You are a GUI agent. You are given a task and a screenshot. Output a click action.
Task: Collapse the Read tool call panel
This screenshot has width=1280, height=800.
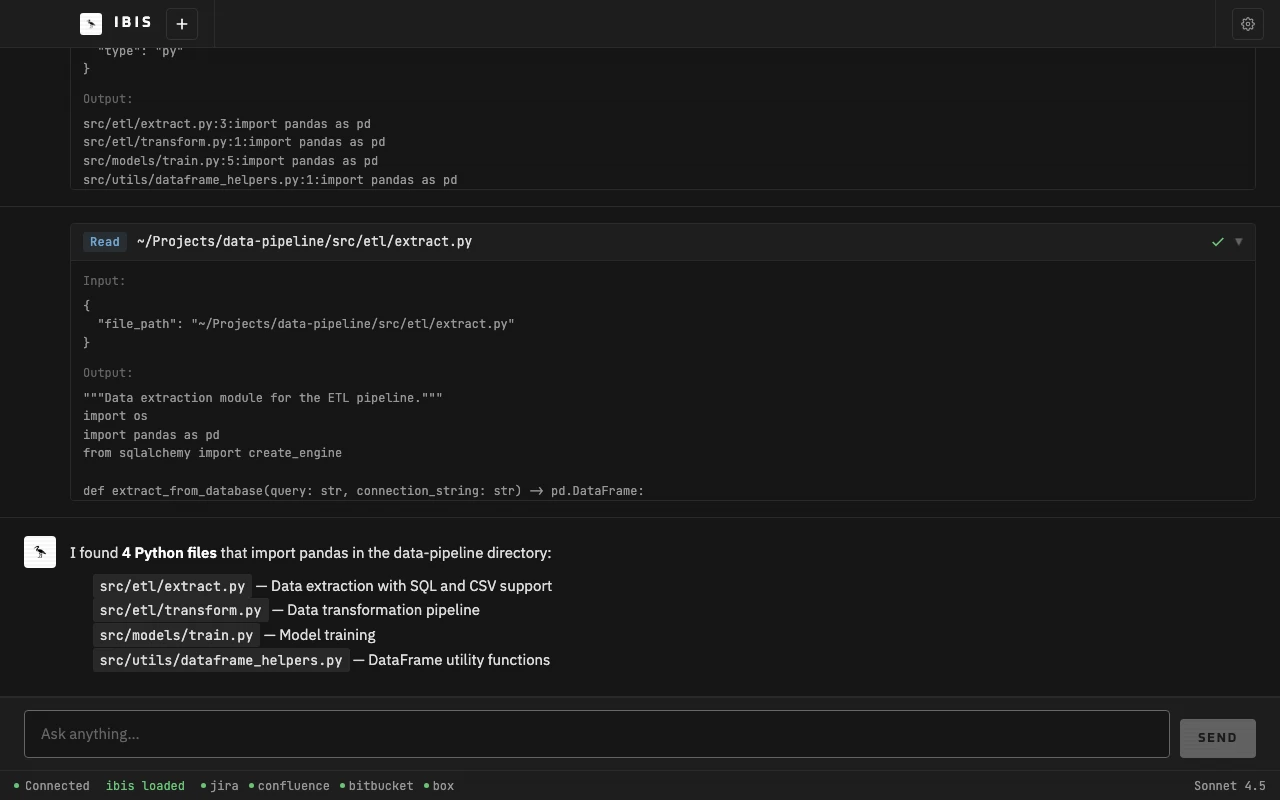coord(1239,242)
